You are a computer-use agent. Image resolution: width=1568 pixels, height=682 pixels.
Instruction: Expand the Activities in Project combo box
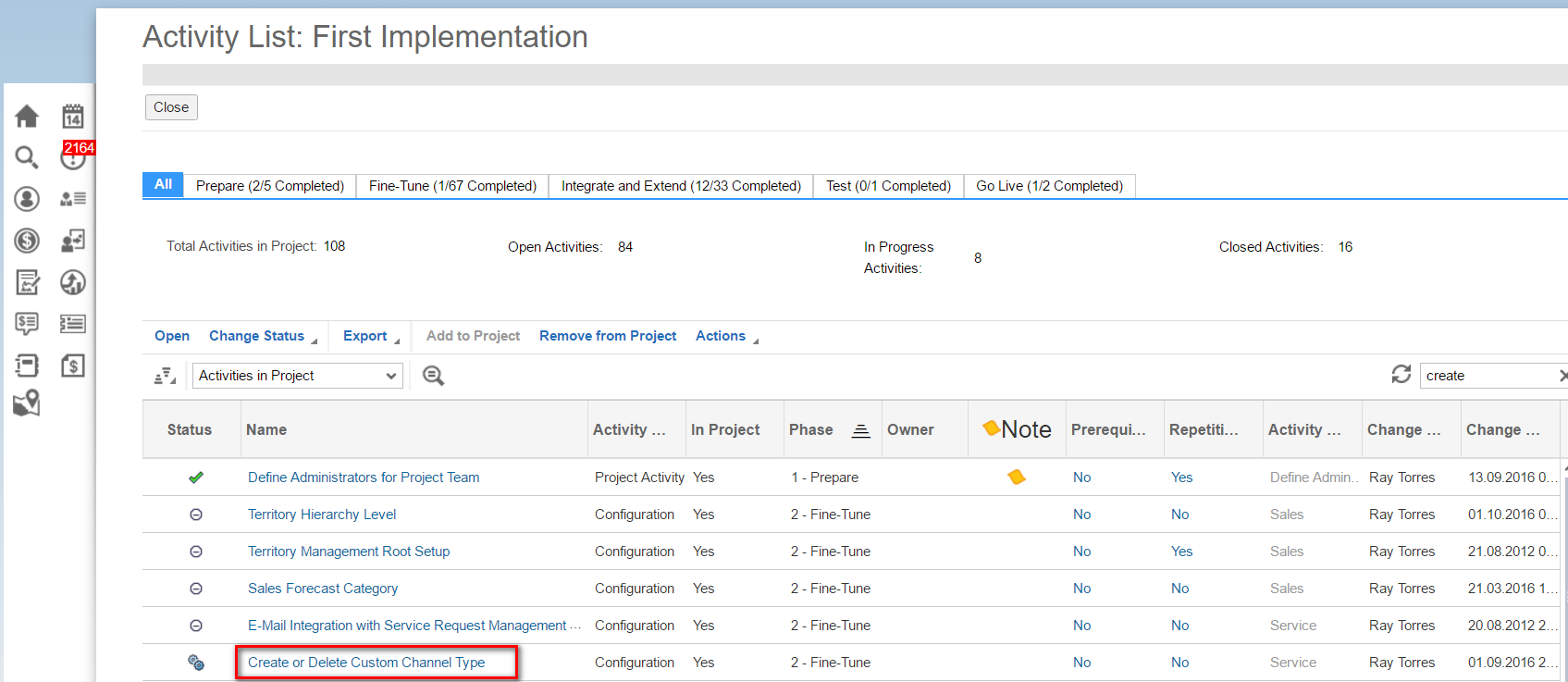point(298,376)
